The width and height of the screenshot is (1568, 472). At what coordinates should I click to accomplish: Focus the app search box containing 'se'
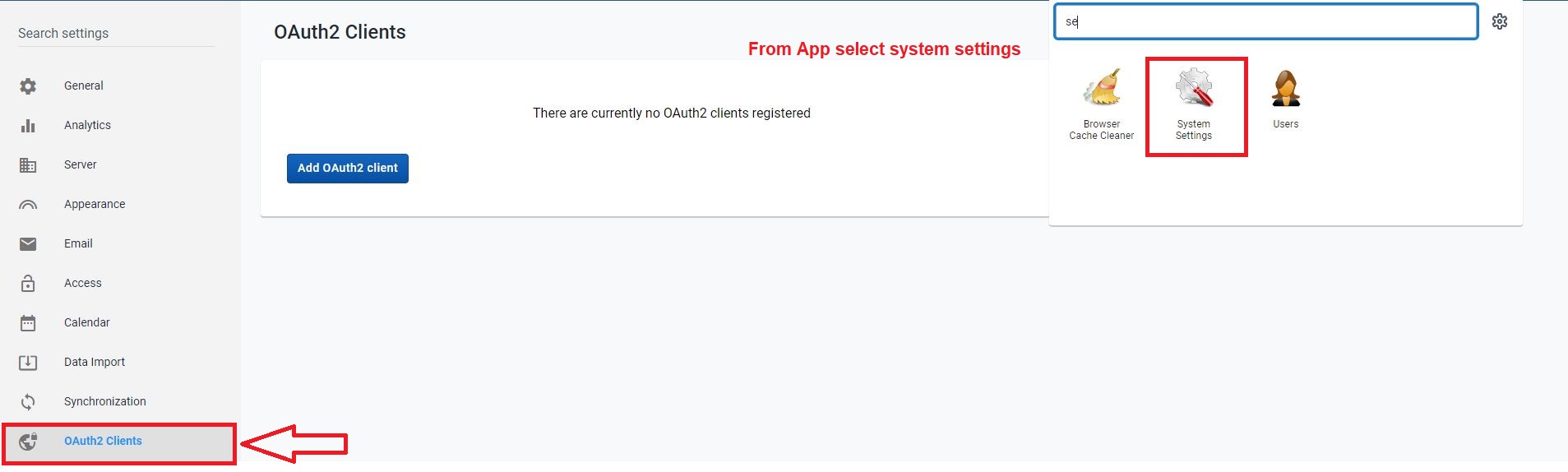click(1266, 21)
